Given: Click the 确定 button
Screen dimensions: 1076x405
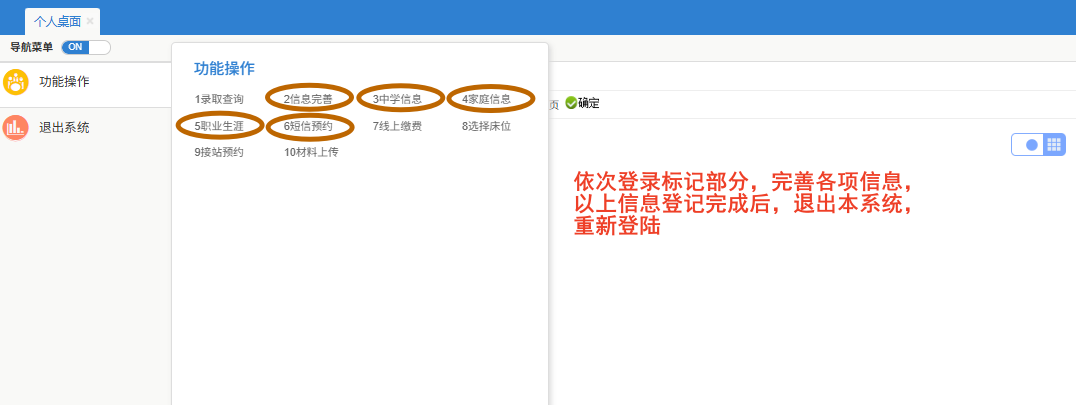Looking at the screenshot, I should point(583,104).
